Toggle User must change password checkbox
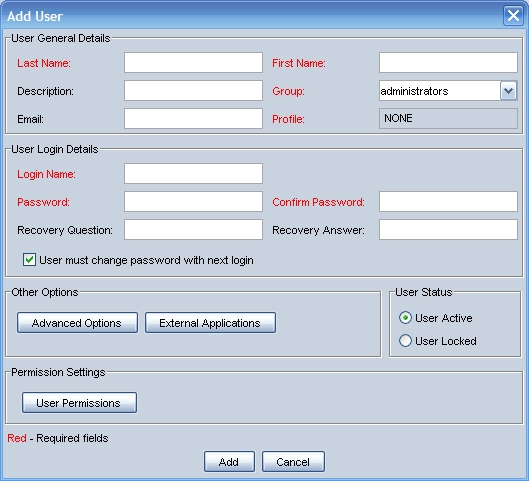Viewport: 529px width, 481px height. [29, 260]
